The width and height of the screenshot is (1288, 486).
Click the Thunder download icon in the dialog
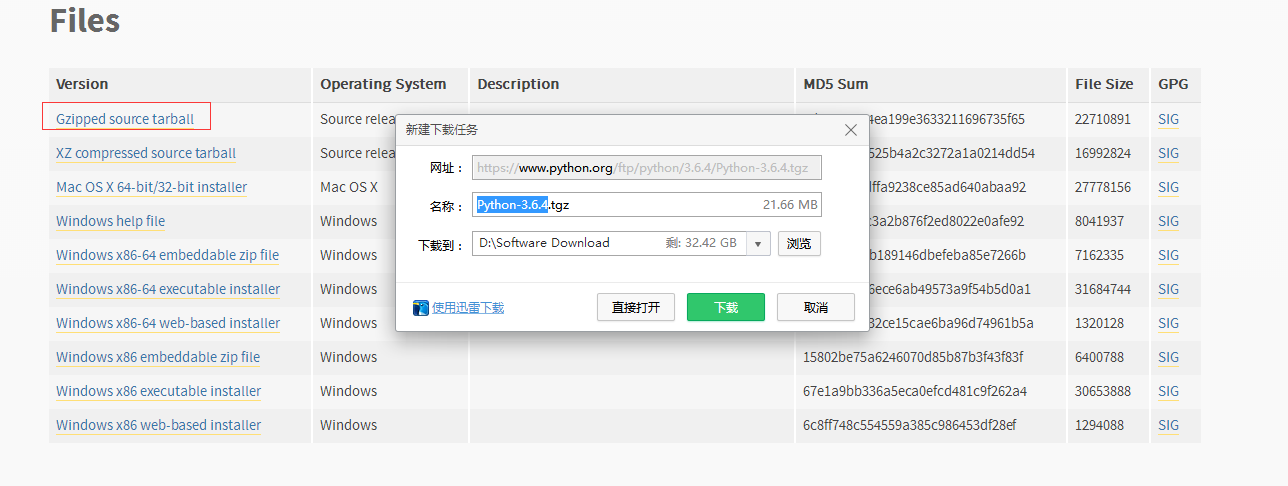(x=421, y=307)
